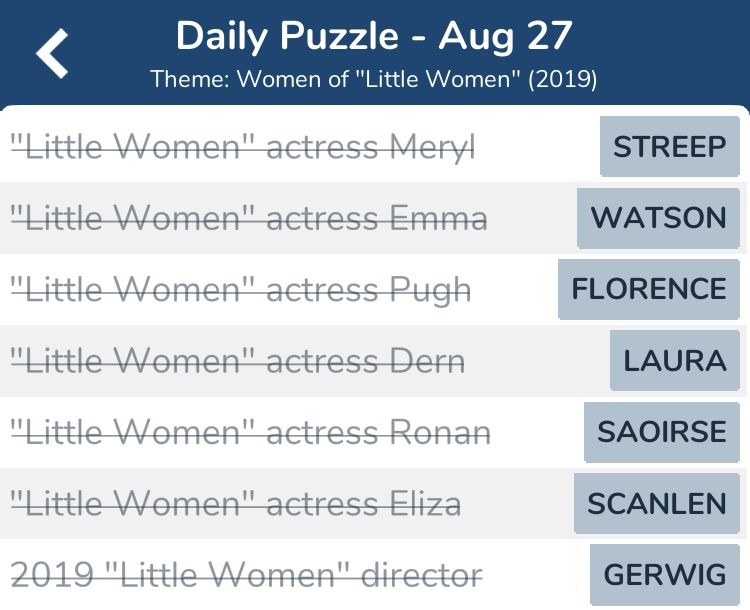Click the Theme subtitle in the header
The image size is (750, 610).
(x=374, y=79)
